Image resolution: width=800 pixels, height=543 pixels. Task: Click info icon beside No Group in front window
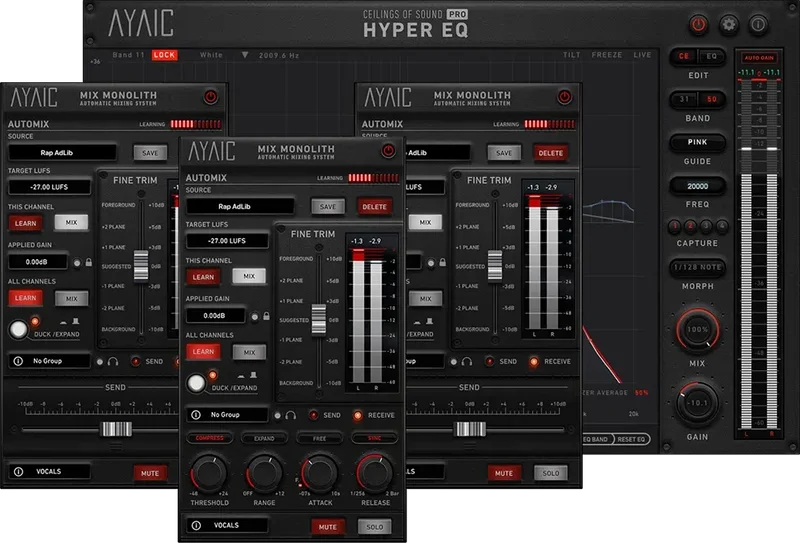[x=196, y=415]
